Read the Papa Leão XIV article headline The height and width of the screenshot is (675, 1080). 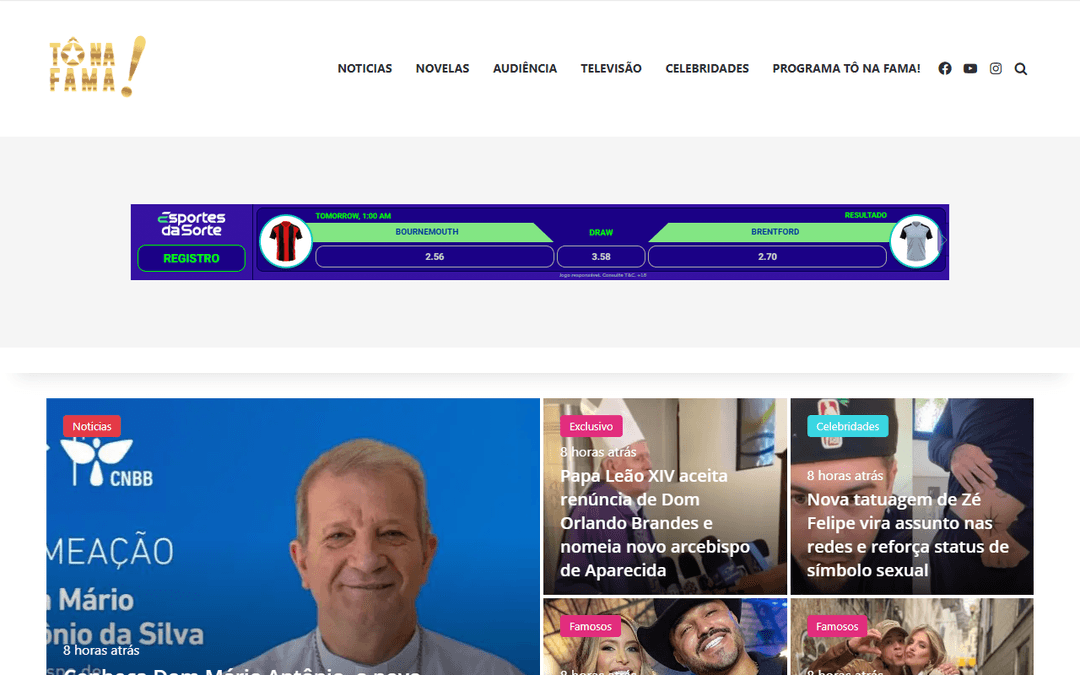[x=654, y=523]
